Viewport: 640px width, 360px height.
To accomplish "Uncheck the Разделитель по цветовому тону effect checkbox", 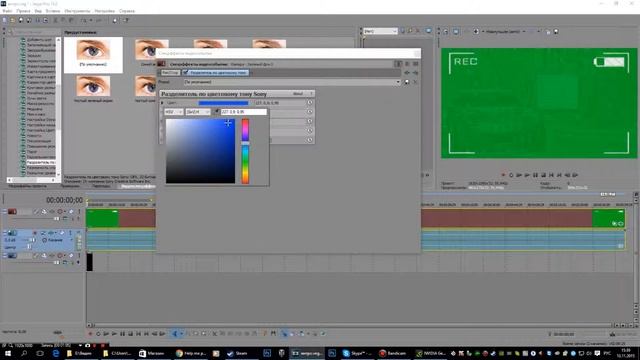I will 186,73.
